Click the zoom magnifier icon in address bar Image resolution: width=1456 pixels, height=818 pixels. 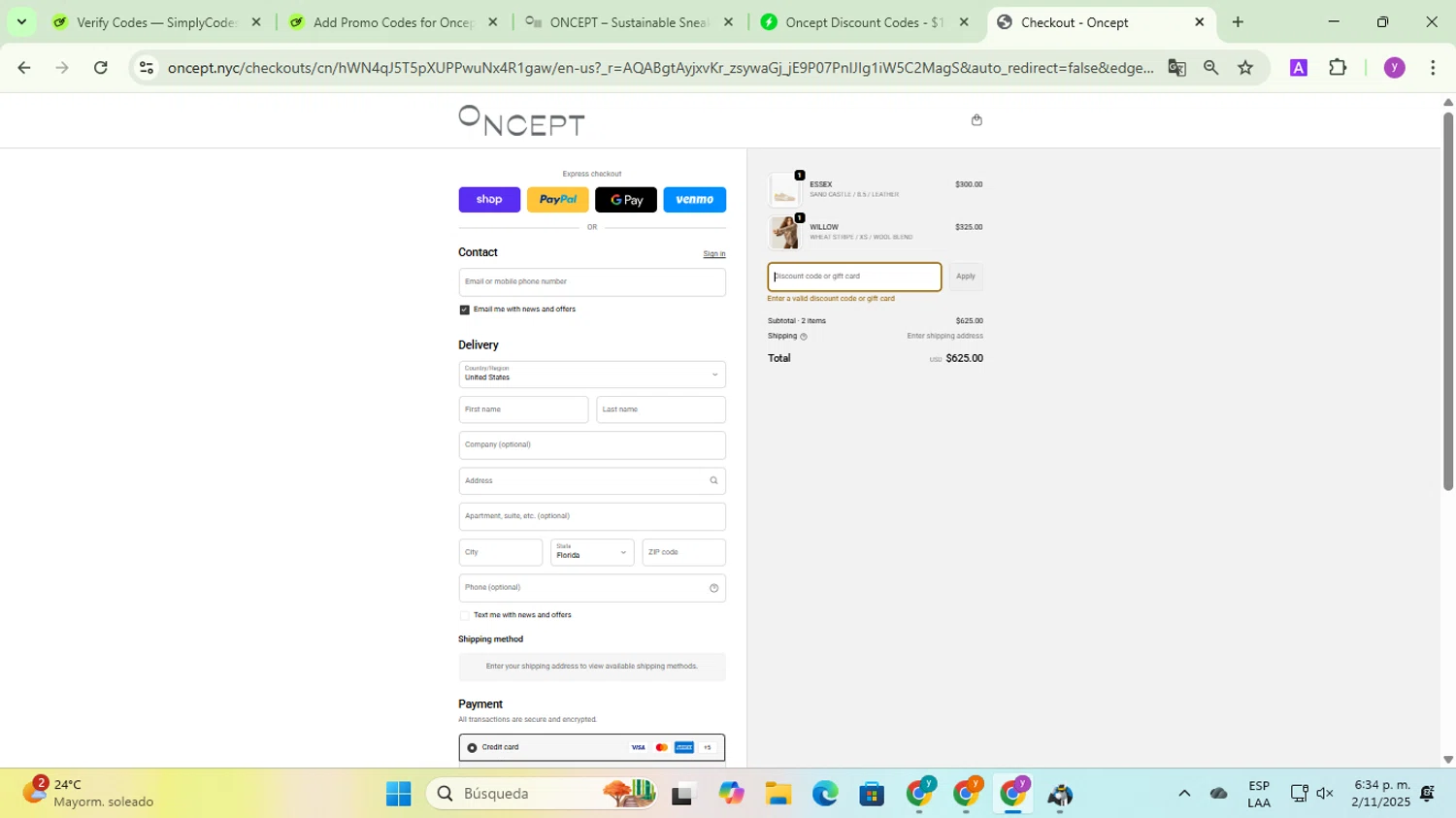coord(1210,68)
